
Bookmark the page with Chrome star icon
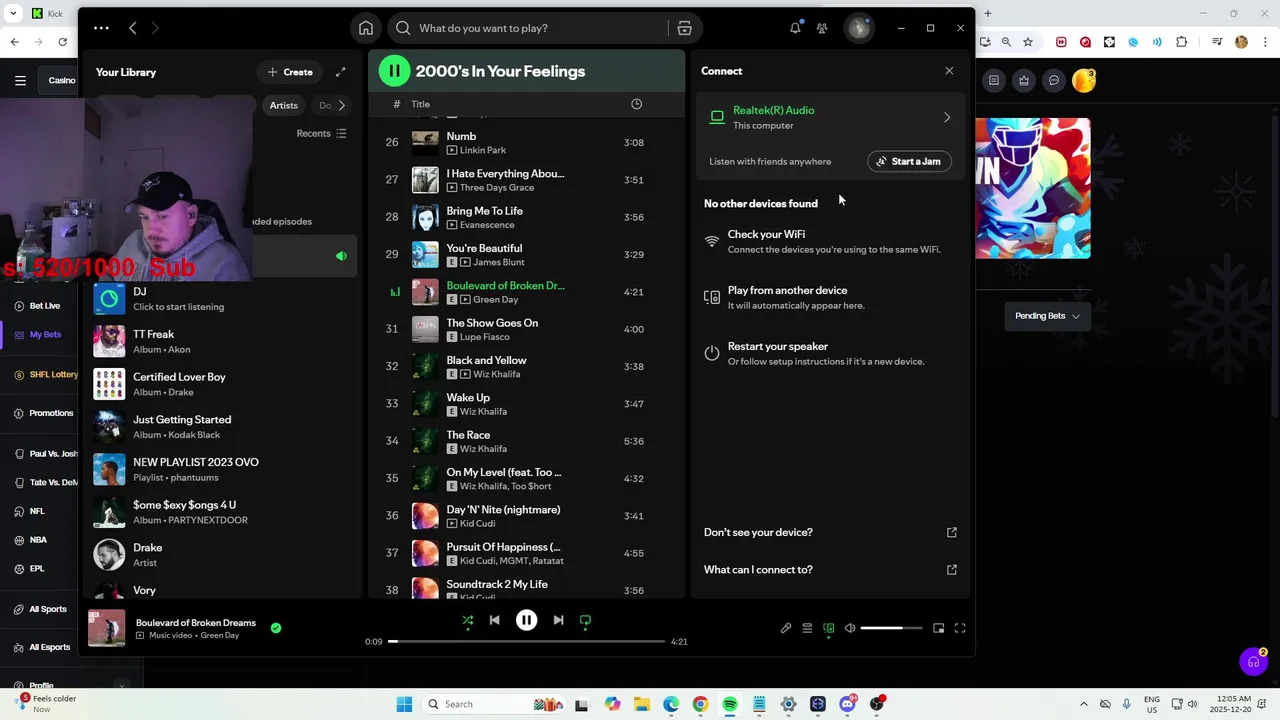pyautogui.click(x=1027, y=42)
